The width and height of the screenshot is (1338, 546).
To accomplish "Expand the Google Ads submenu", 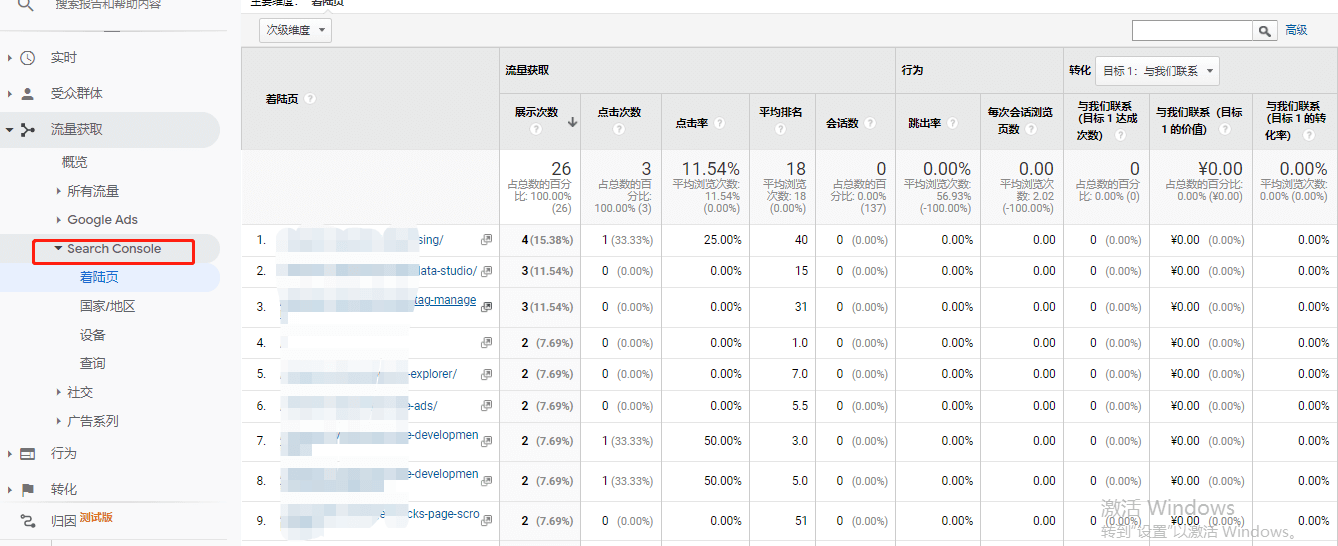I will point(59,220).
